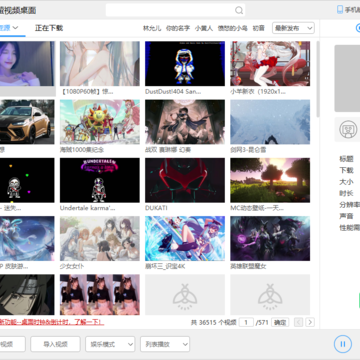
Task: Click the page number input field
Action: pos(246,322)
